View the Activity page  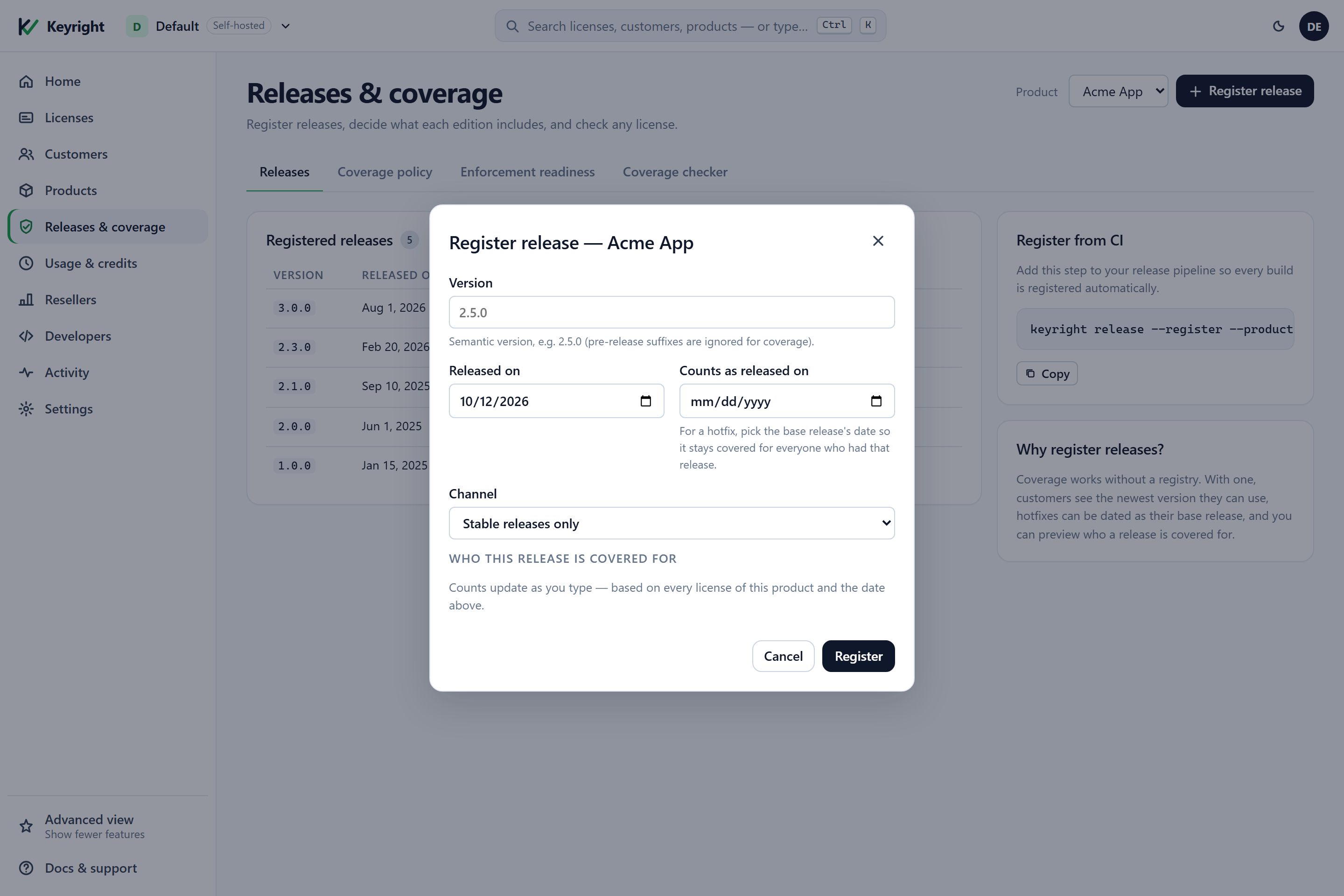[107, 372]
